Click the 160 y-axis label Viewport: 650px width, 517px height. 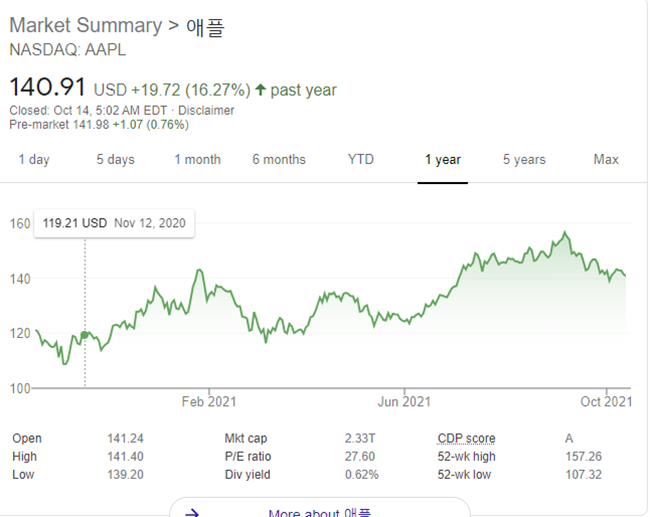20,224
